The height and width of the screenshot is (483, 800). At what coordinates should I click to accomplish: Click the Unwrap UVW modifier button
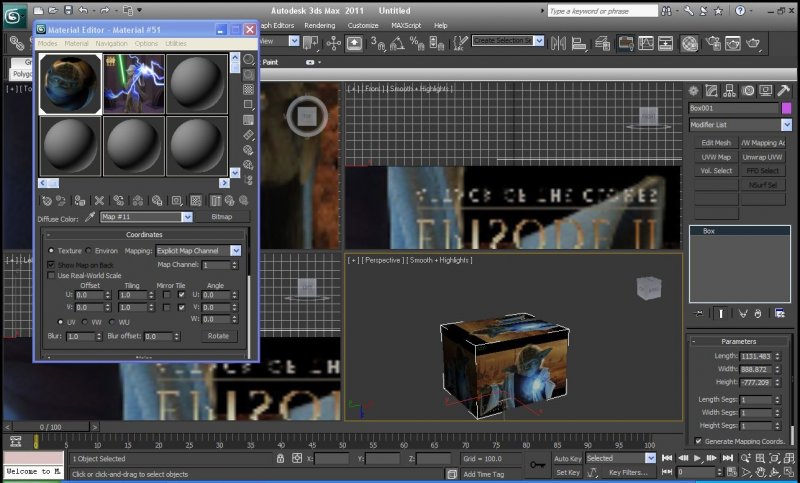coord(762,157)
